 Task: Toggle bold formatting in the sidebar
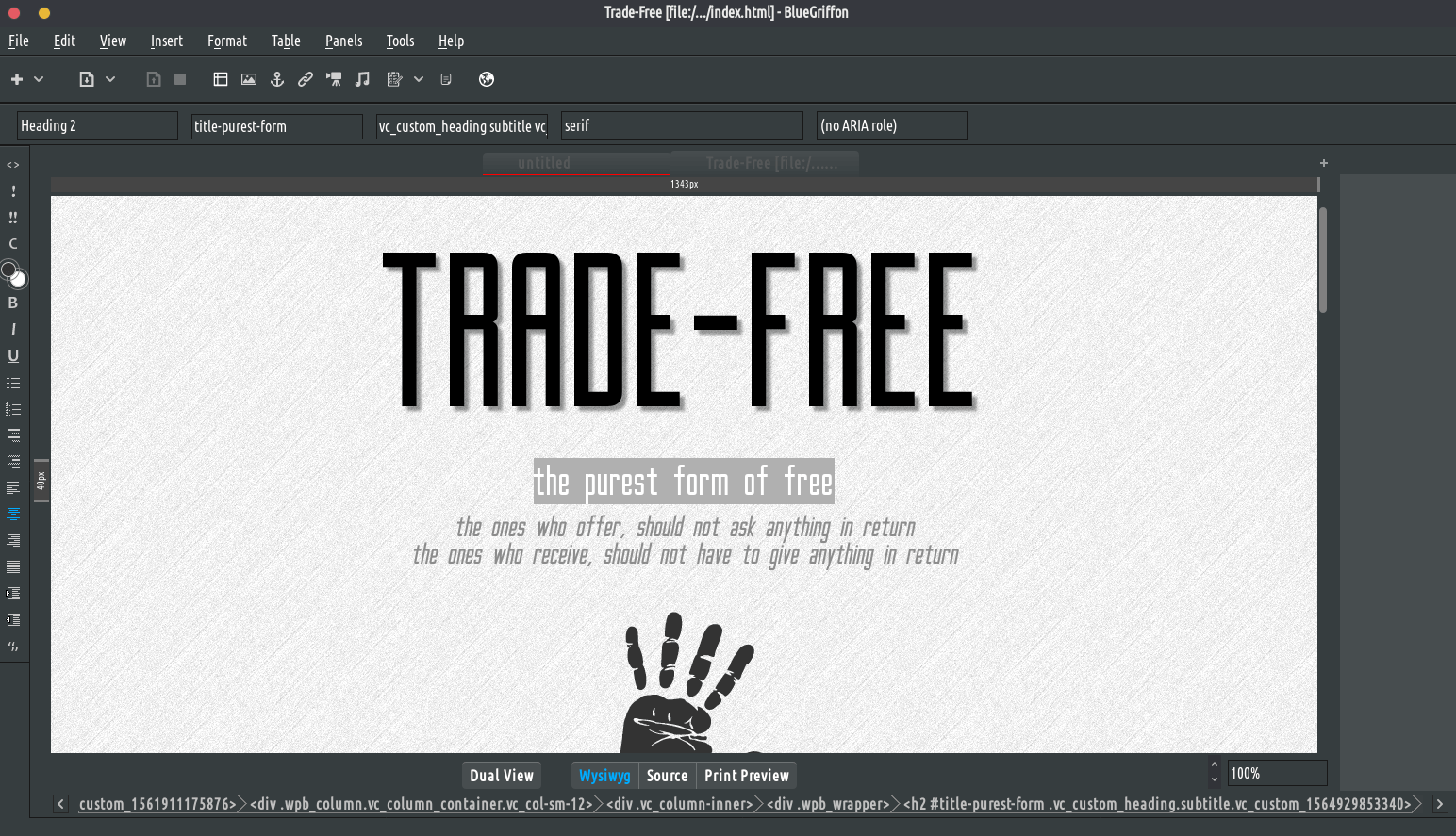click(x=13, y=303)
